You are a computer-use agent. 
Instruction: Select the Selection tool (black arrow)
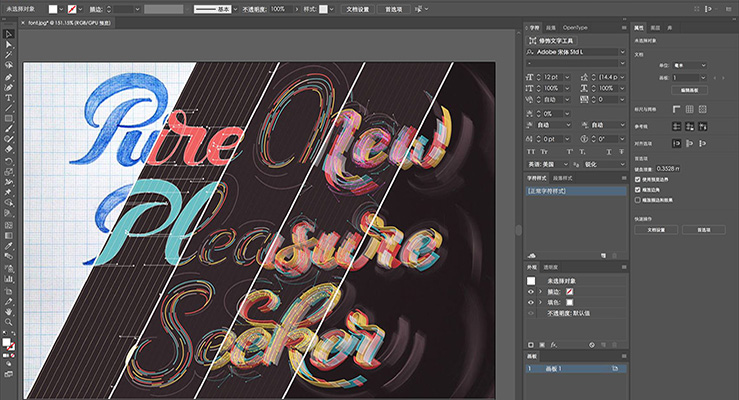[7, 33]
